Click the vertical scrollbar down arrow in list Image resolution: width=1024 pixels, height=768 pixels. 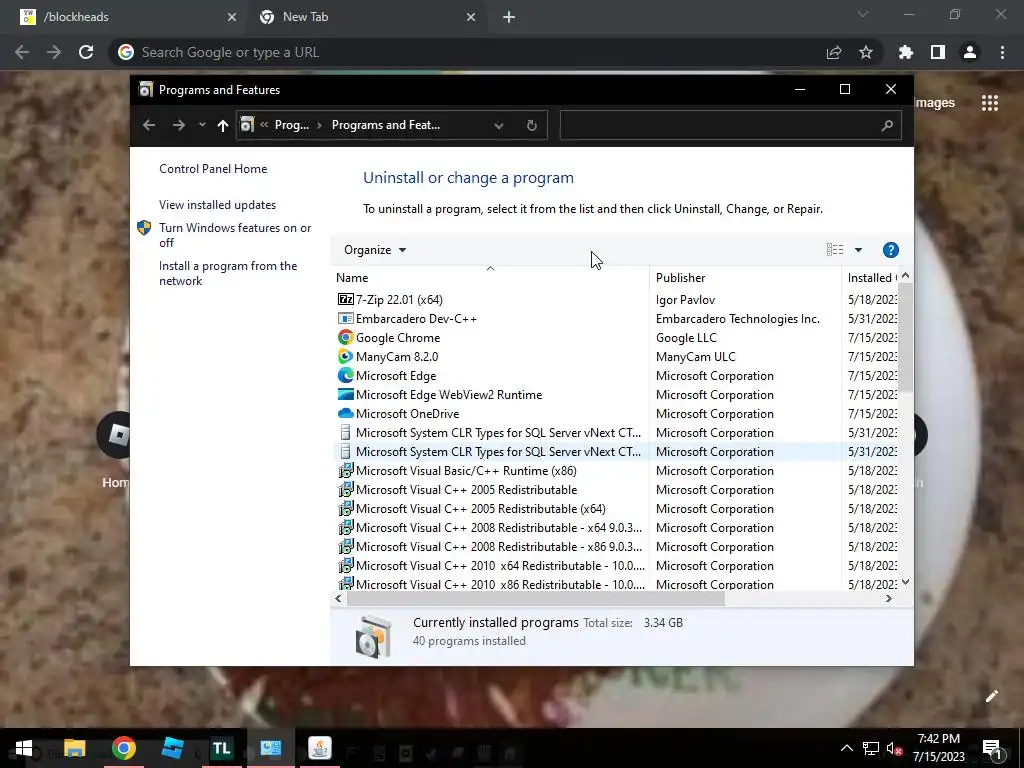905,582
